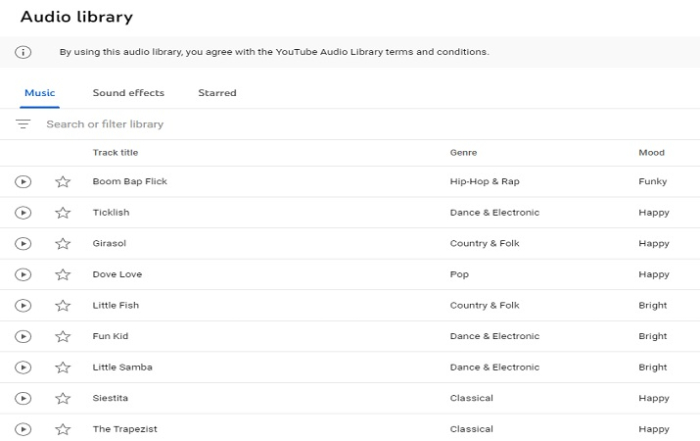Play the Siestita track preview
700x441 pixels.
[23, 398]
